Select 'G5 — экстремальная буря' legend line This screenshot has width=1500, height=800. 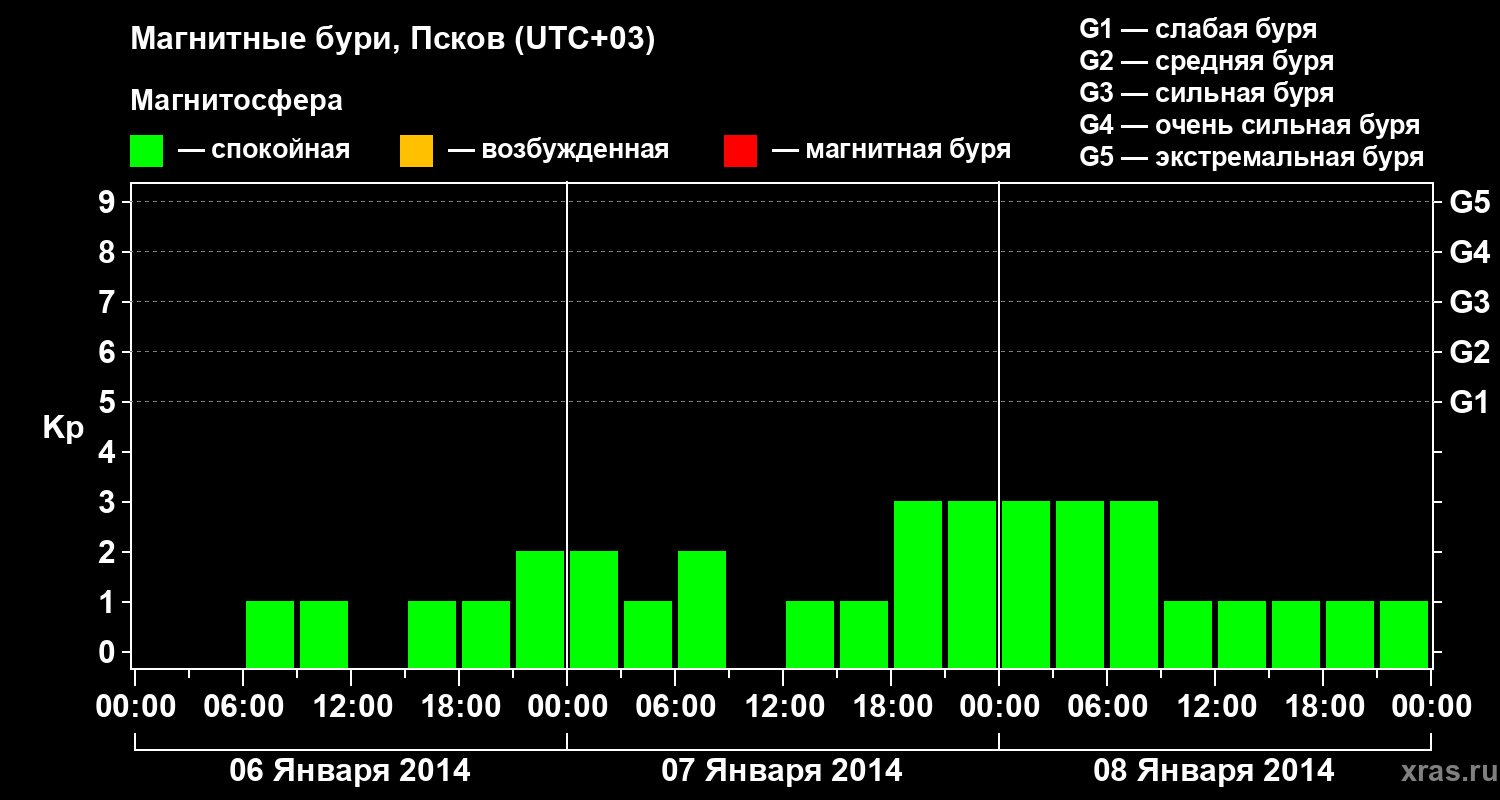click(1251, 157)
